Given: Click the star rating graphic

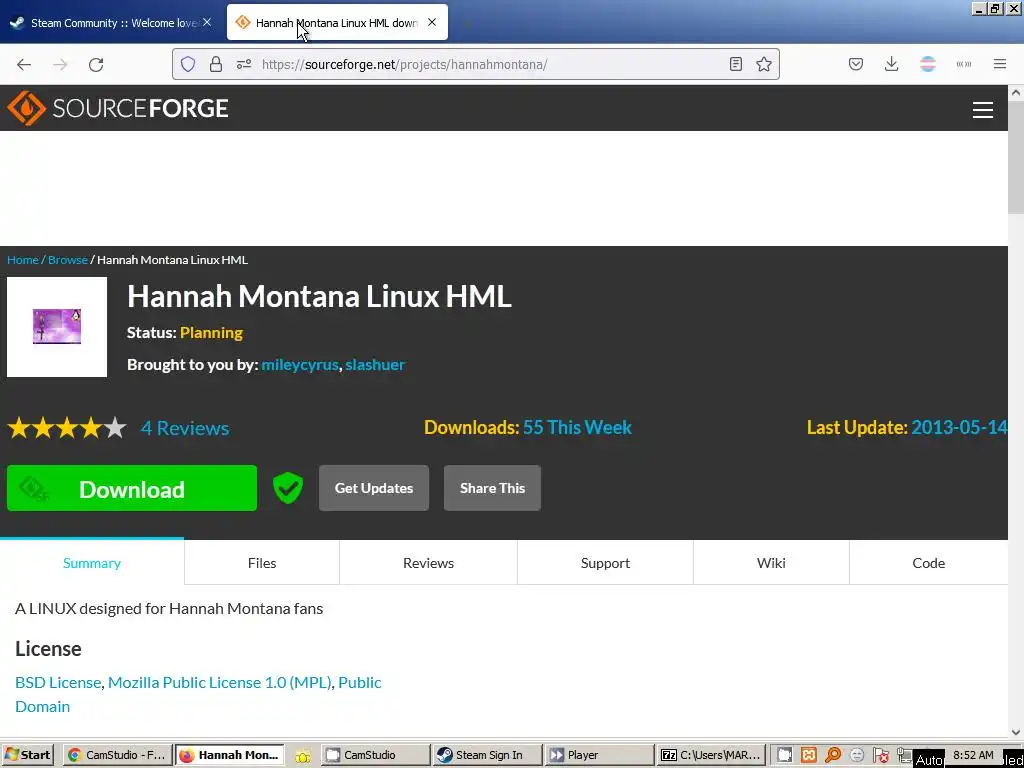Looking at the screenshot, I should coord(67,428).
